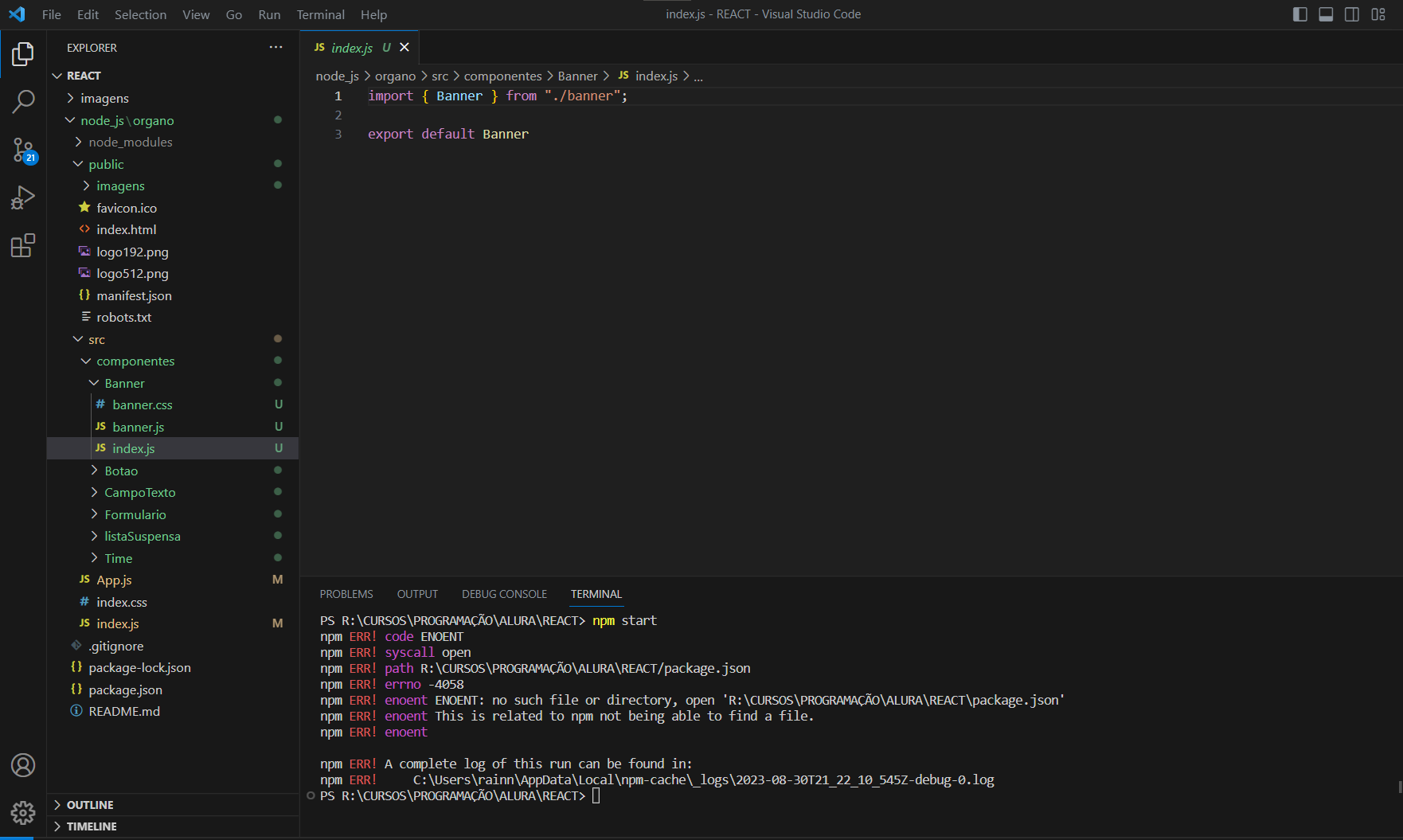Image resolution: width=1403 pixels, height=840 pixels.
Task: Open the Run menu
Action: tap(269, 14)
